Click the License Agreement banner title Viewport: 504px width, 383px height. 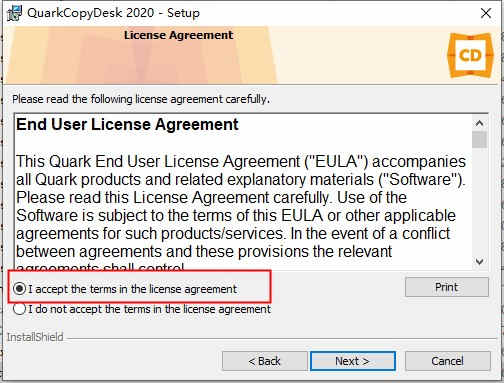(178, 35)
